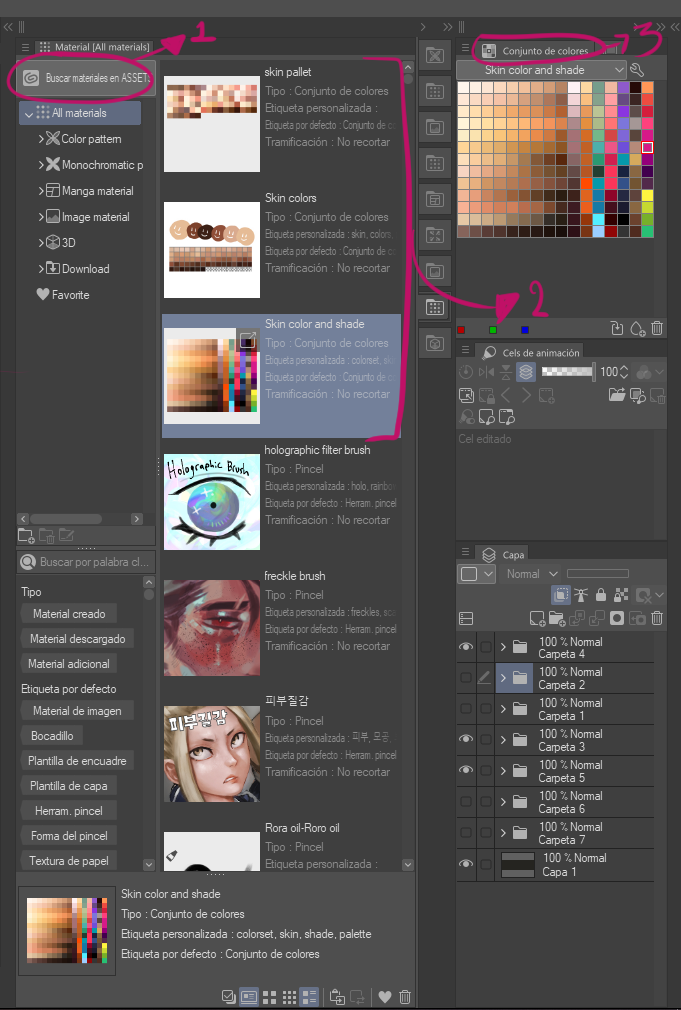Screen dimensions: 681x1010
Task: Delete layer with trash icon in Capa panel
Action: [657, 618]
